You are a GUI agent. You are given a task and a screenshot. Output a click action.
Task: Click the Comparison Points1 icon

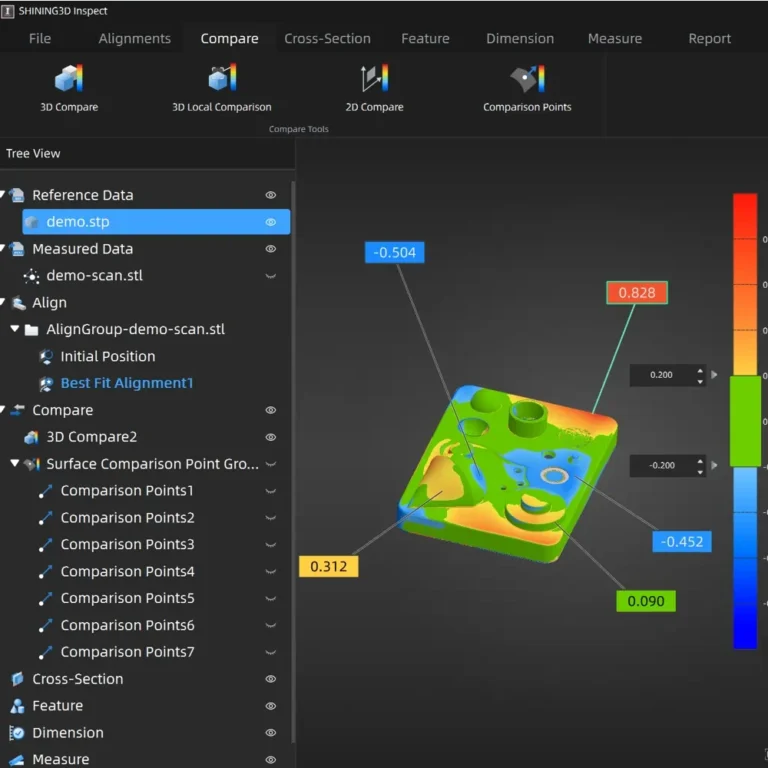(46, 491)
